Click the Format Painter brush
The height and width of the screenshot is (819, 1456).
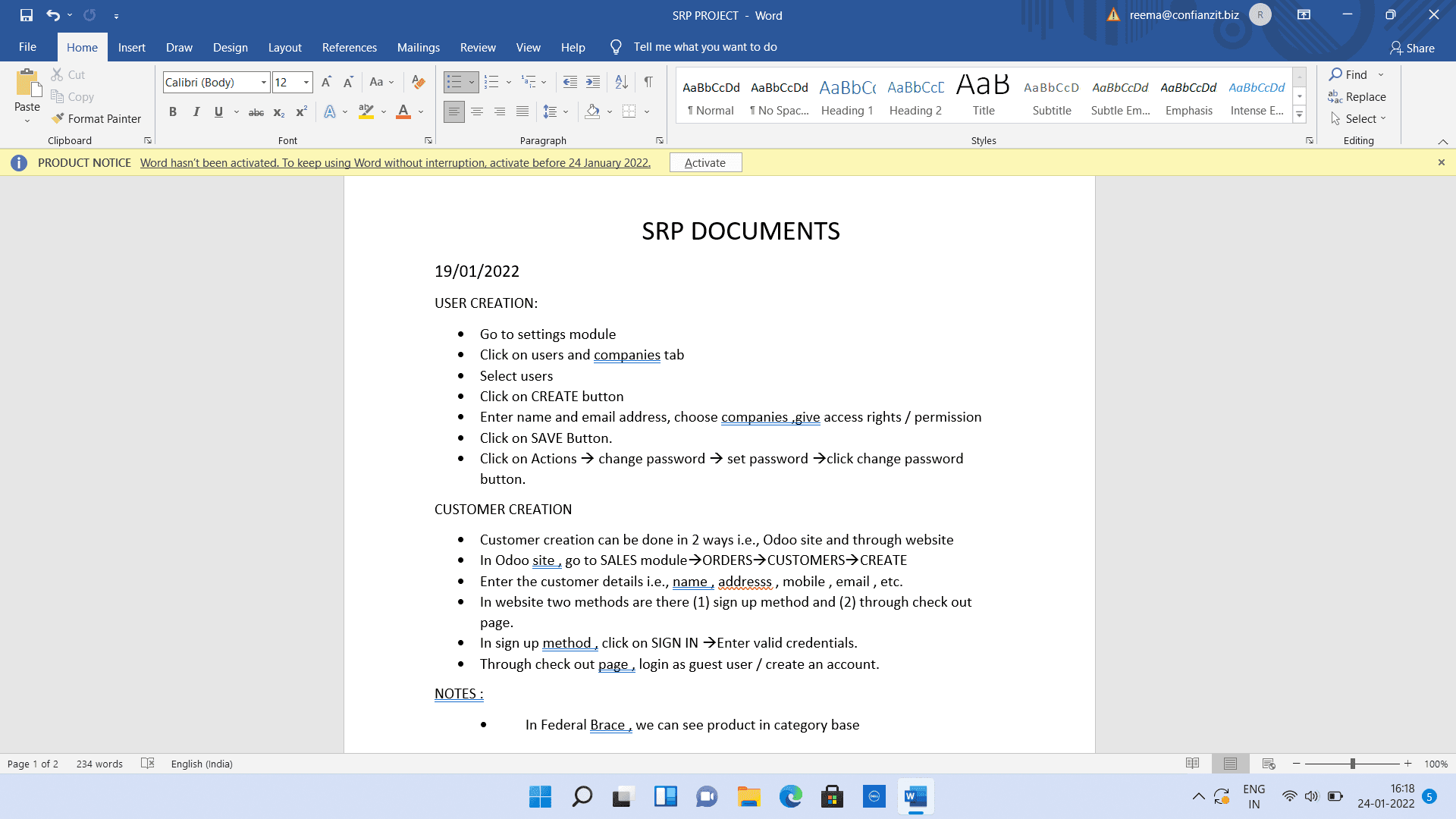click(x=96, y=118)
